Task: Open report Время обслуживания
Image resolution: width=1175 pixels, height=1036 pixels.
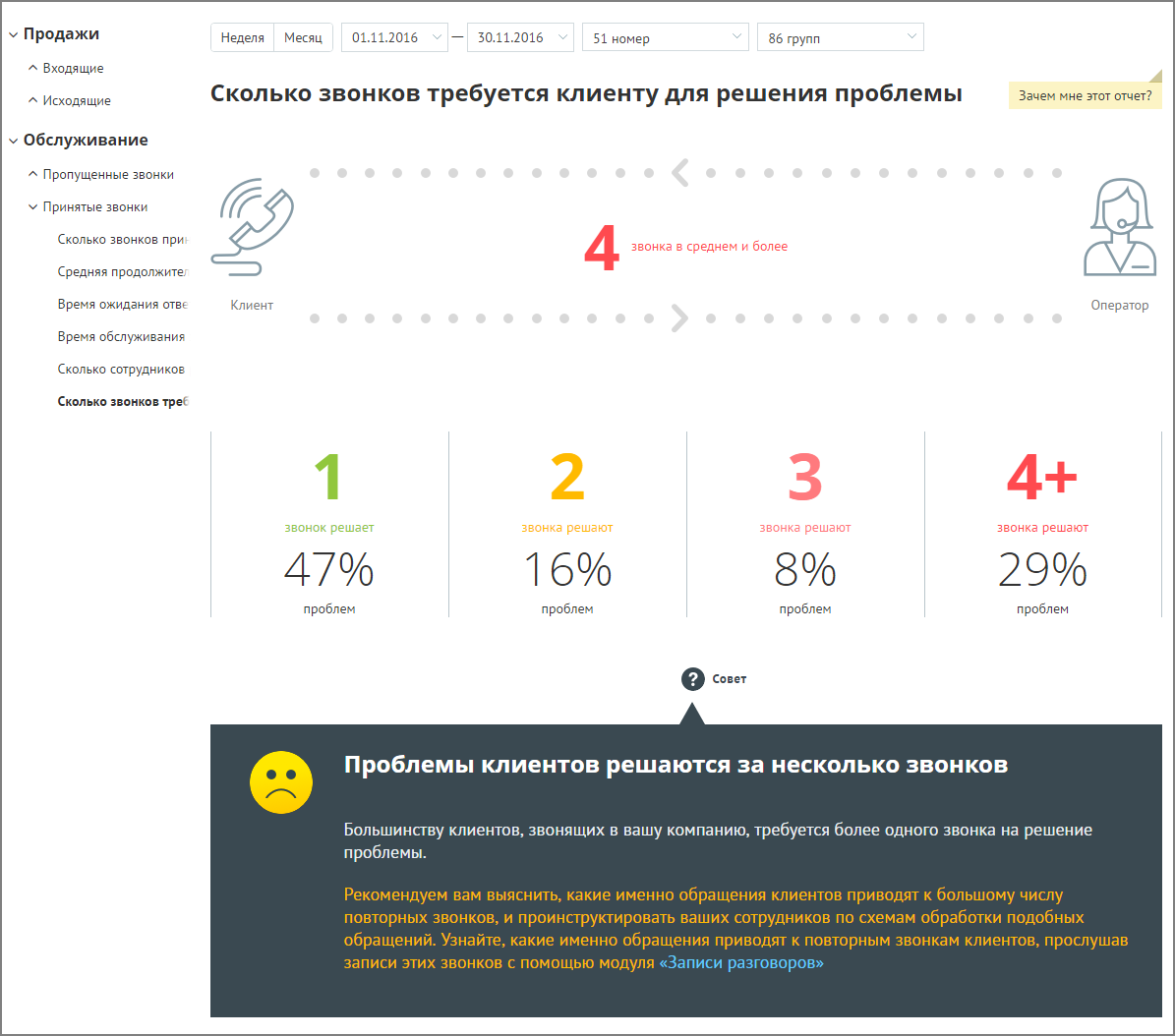Action: coord(121,337)
